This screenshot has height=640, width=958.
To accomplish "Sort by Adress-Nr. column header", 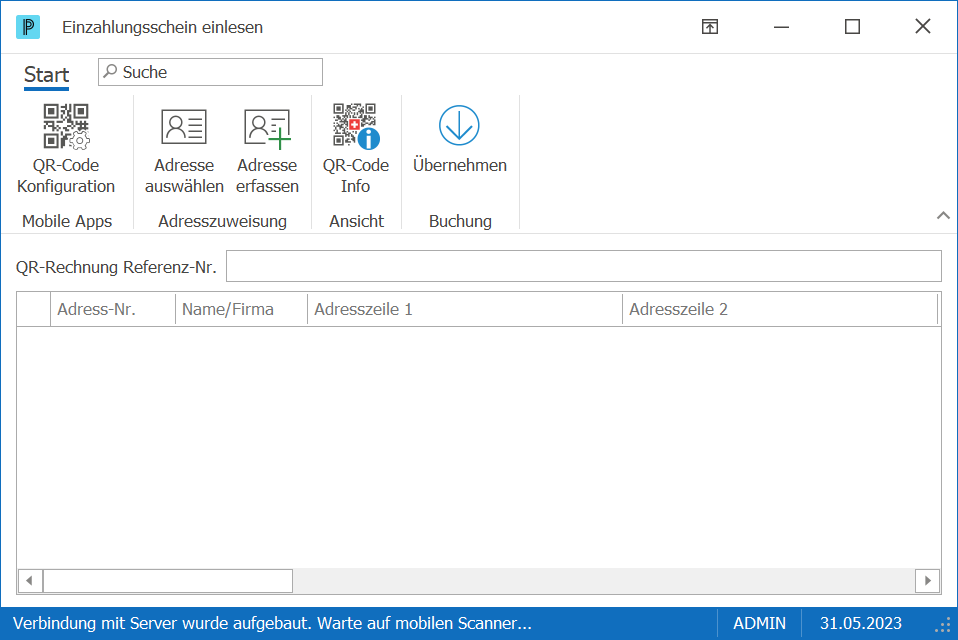I will pyautogui.click(x=113, y=309).
